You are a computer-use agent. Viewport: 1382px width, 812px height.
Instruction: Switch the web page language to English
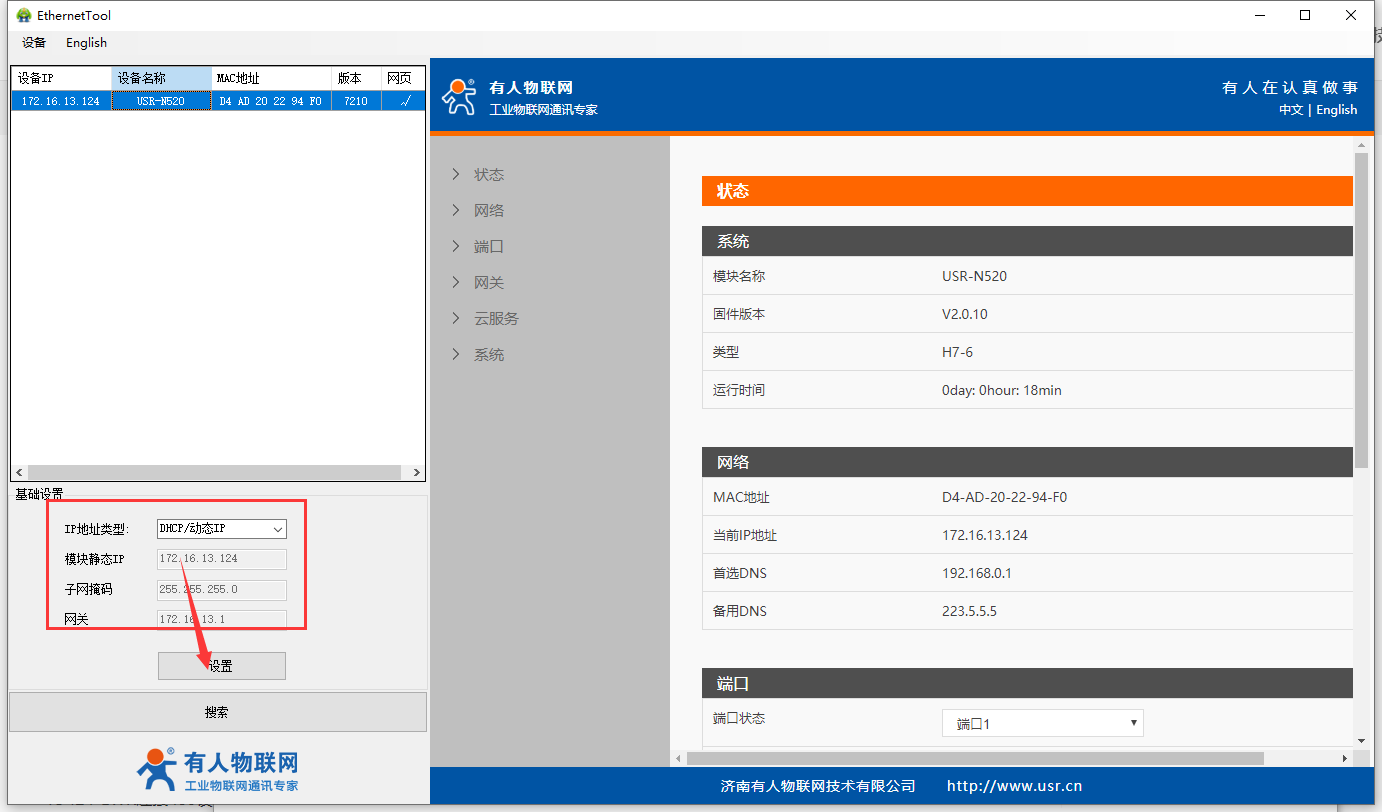click(x=1336, y=110)
